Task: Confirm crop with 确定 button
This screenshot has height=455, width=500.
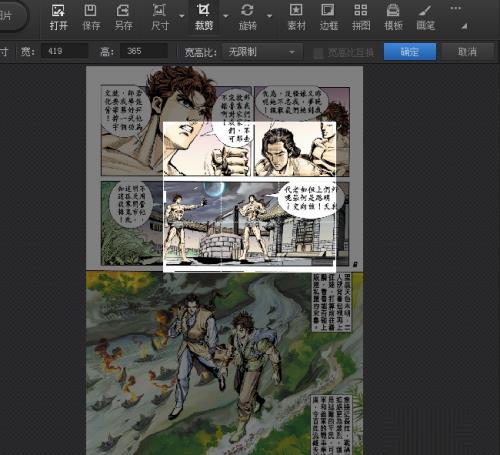Action: pyautogui.click(x=410, y=52)
